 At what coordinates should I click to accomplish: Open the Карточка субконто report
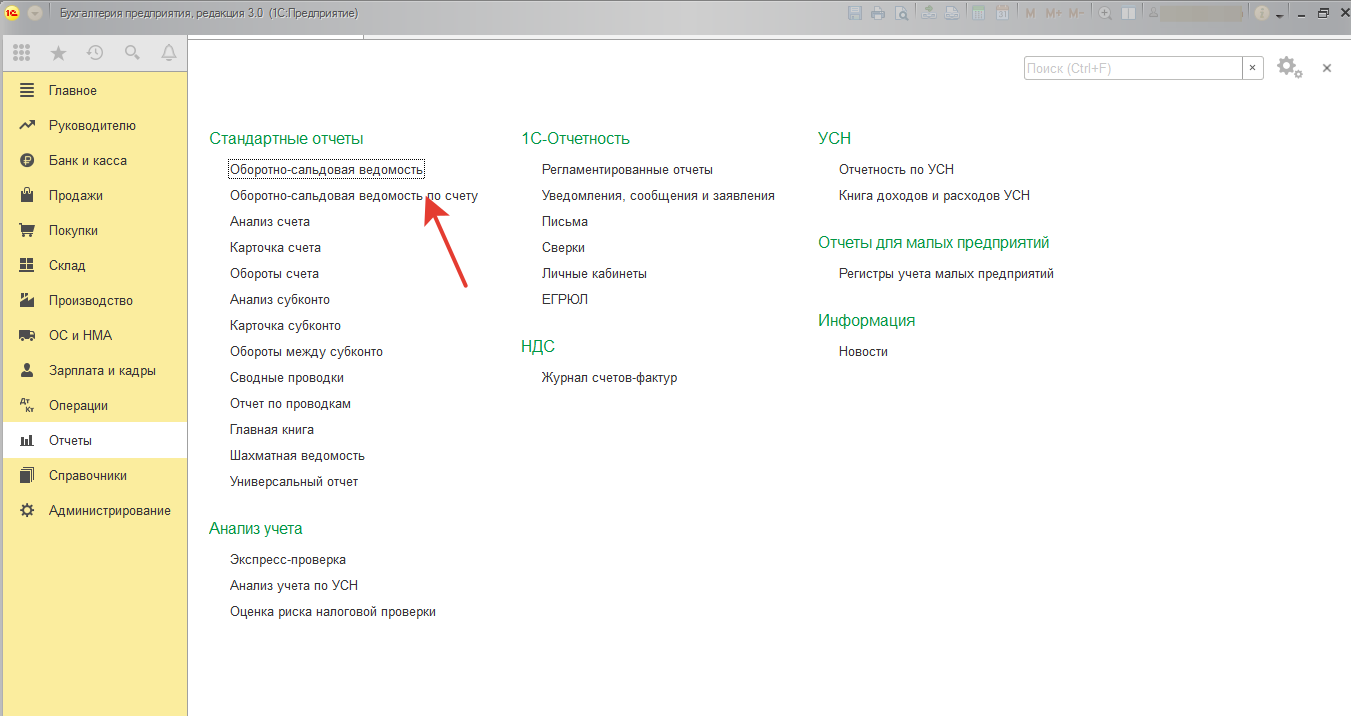(x=285, y=325)
